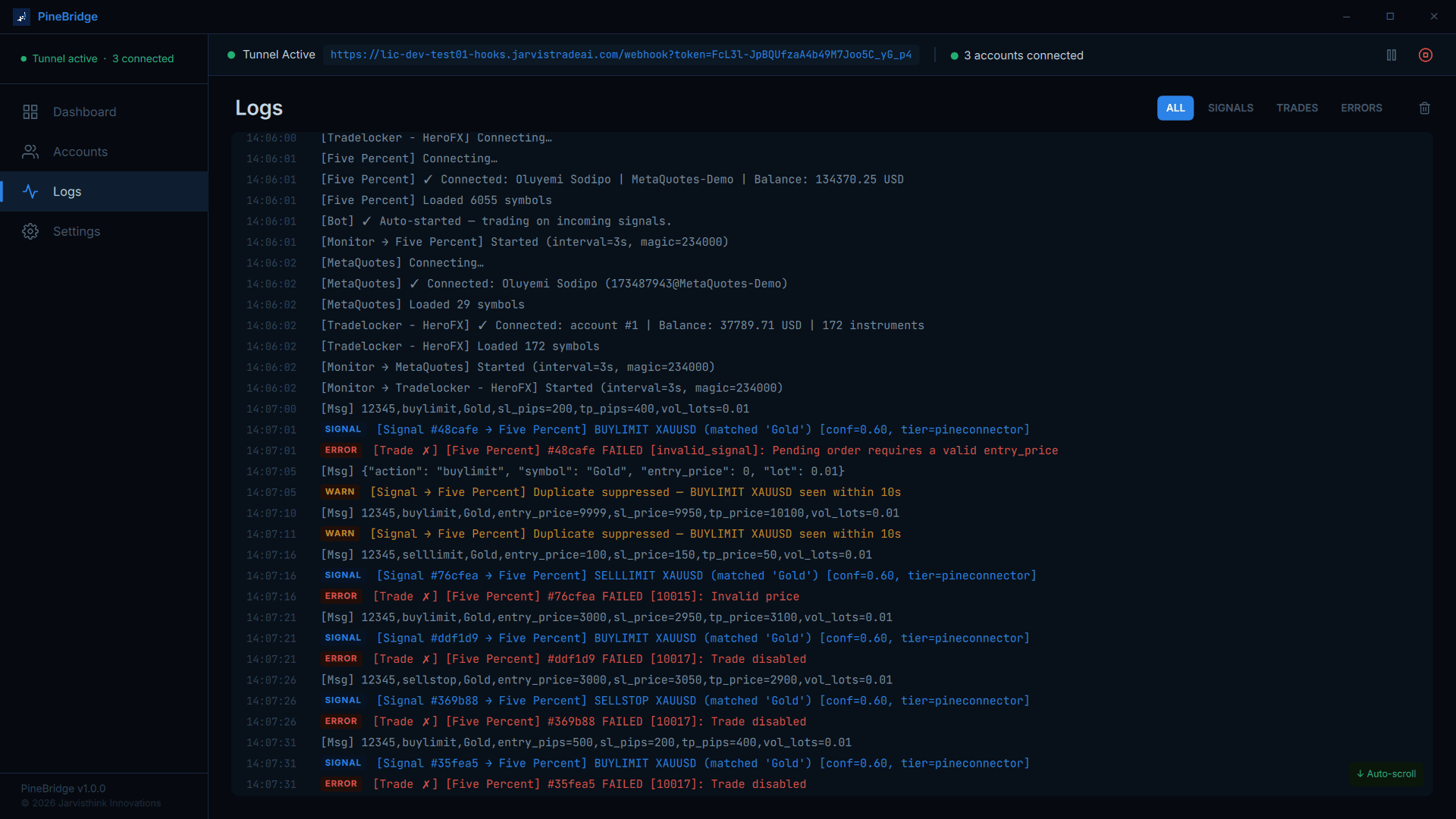1456x819 pixels.
Task: Click the WARN badge at 14:07:11
Action: pos(340,534)
